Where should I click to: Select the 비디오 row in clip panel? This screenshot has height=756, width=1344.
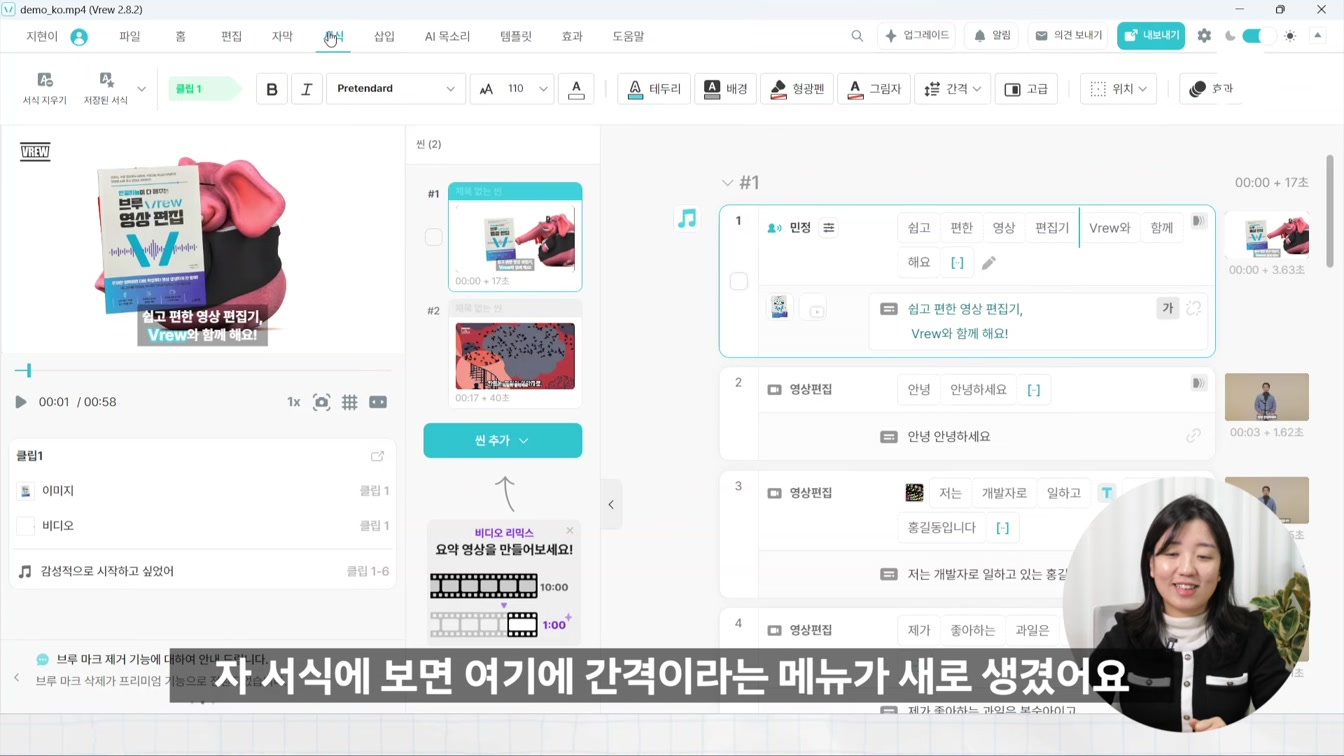pos(203,526)
